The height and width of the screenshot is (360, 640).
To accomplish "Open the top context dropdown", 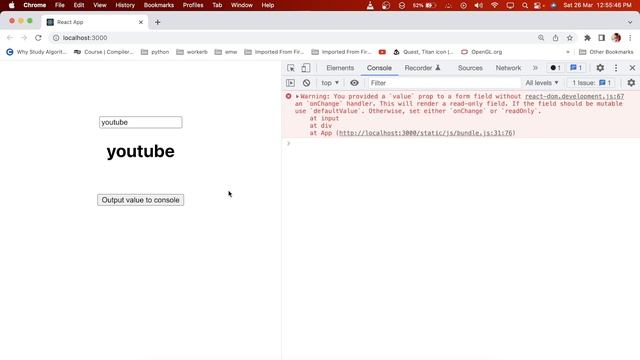I will click(x=330, y=83).
